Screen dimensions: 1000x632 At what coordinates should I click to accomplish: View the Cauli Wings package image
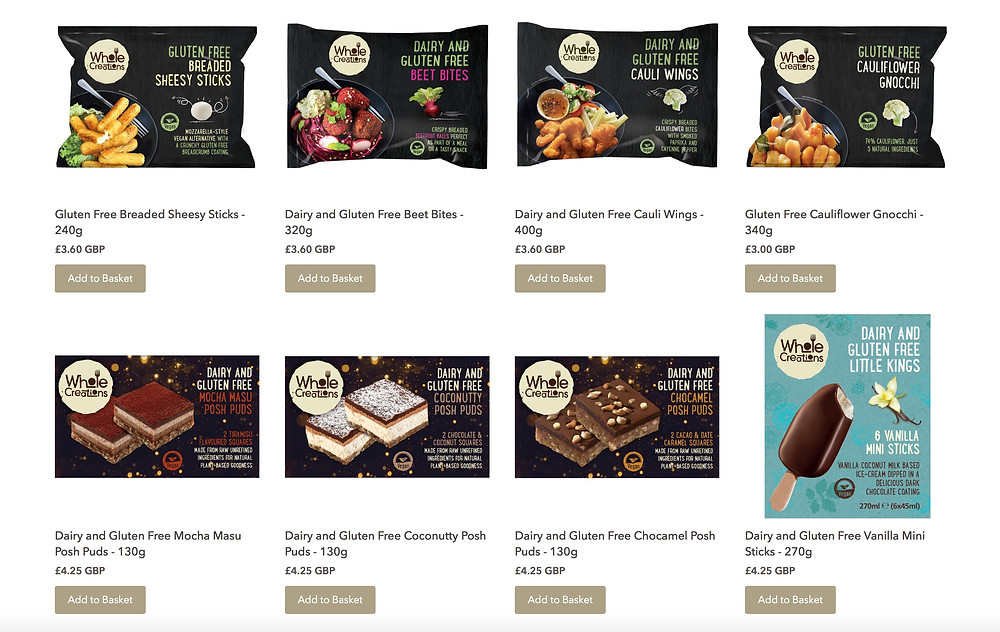coord(617,95)
